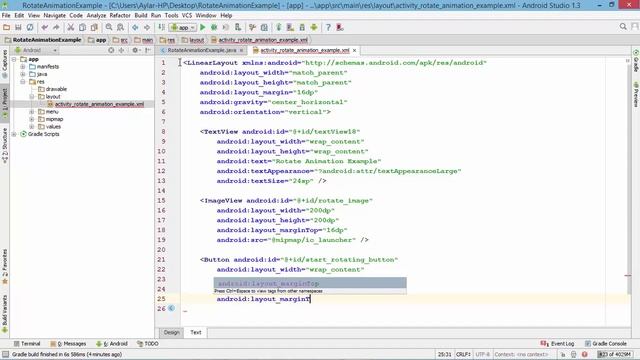
Task: Click the Save All toolbar icon
Action: tap(18, 27)
